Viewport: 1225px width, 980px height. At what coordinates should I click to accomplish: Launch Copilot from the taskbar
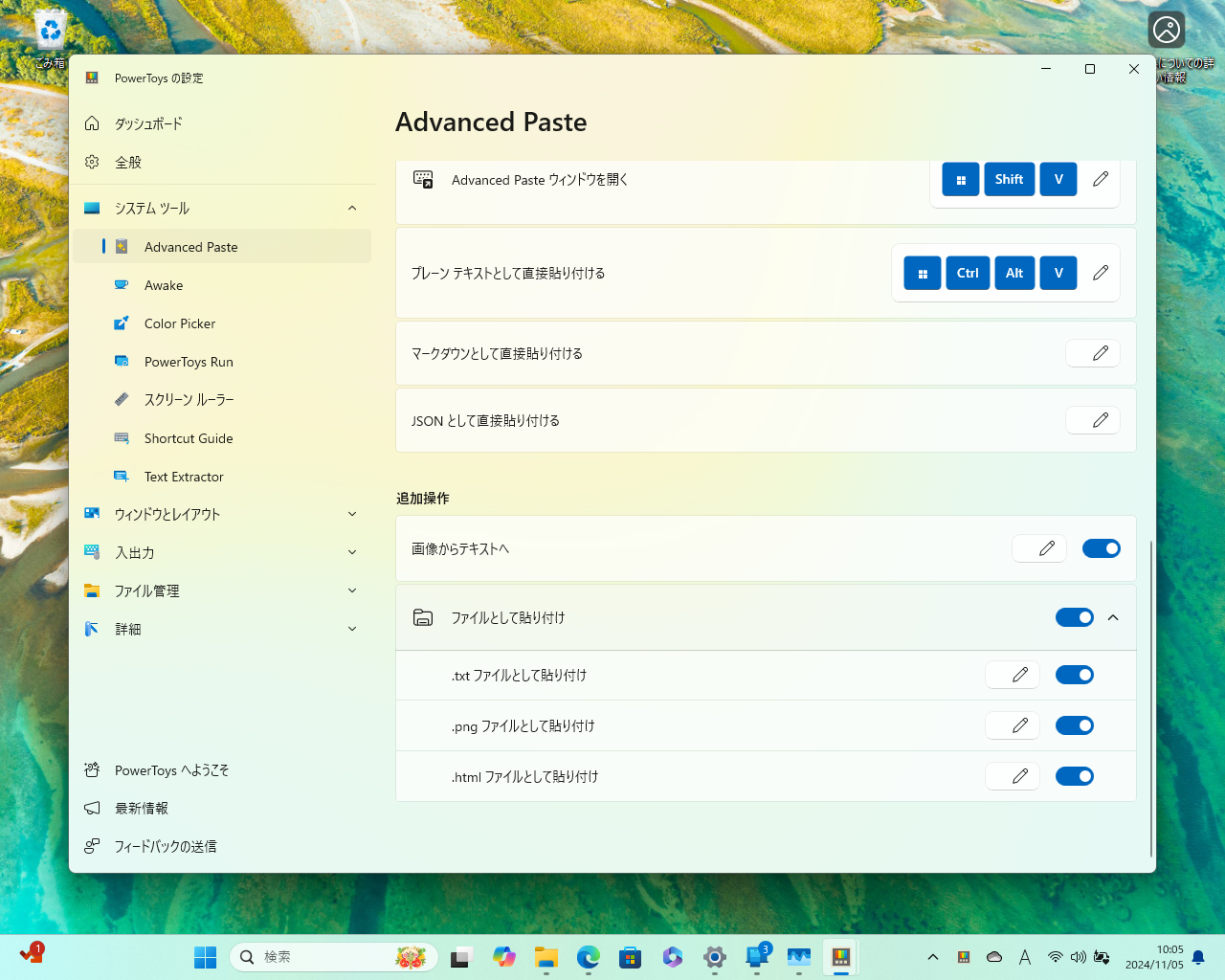click(x=504, y=957)
